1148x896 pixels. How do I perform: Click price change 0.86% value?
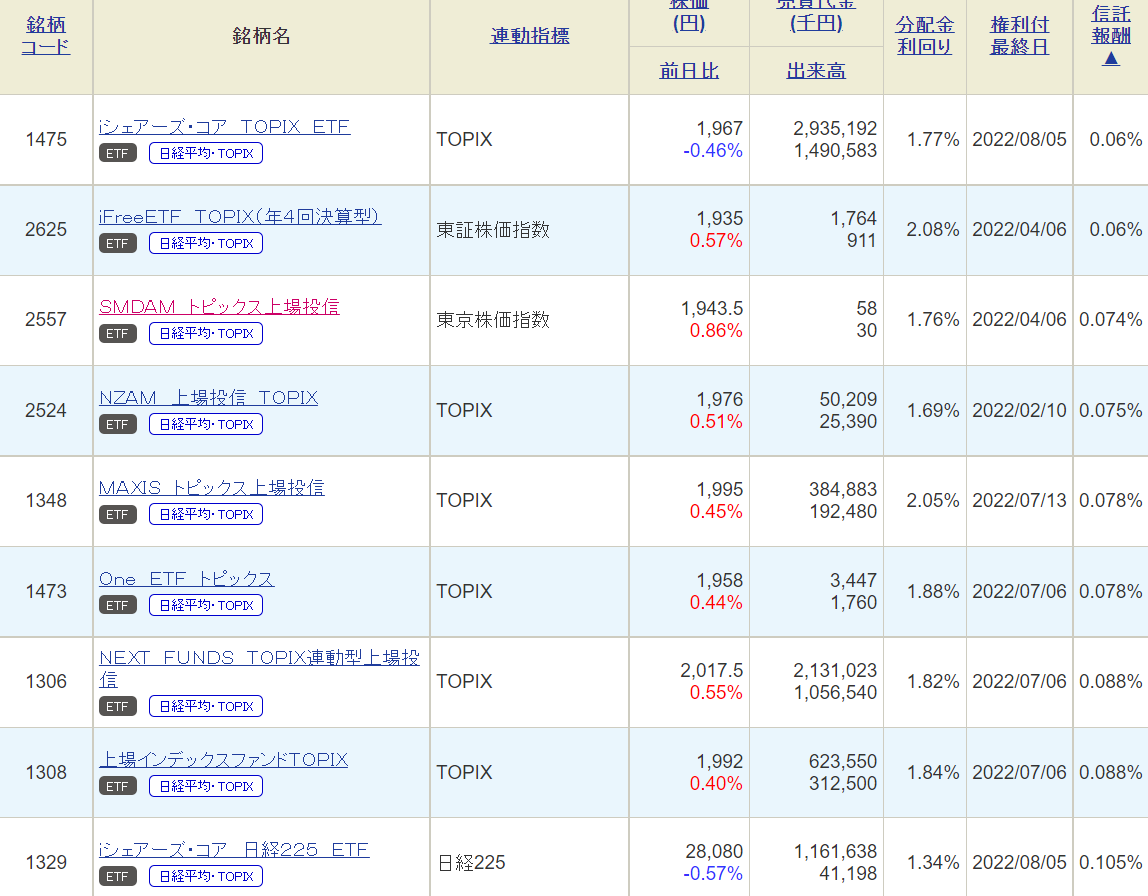pos(716,330)
